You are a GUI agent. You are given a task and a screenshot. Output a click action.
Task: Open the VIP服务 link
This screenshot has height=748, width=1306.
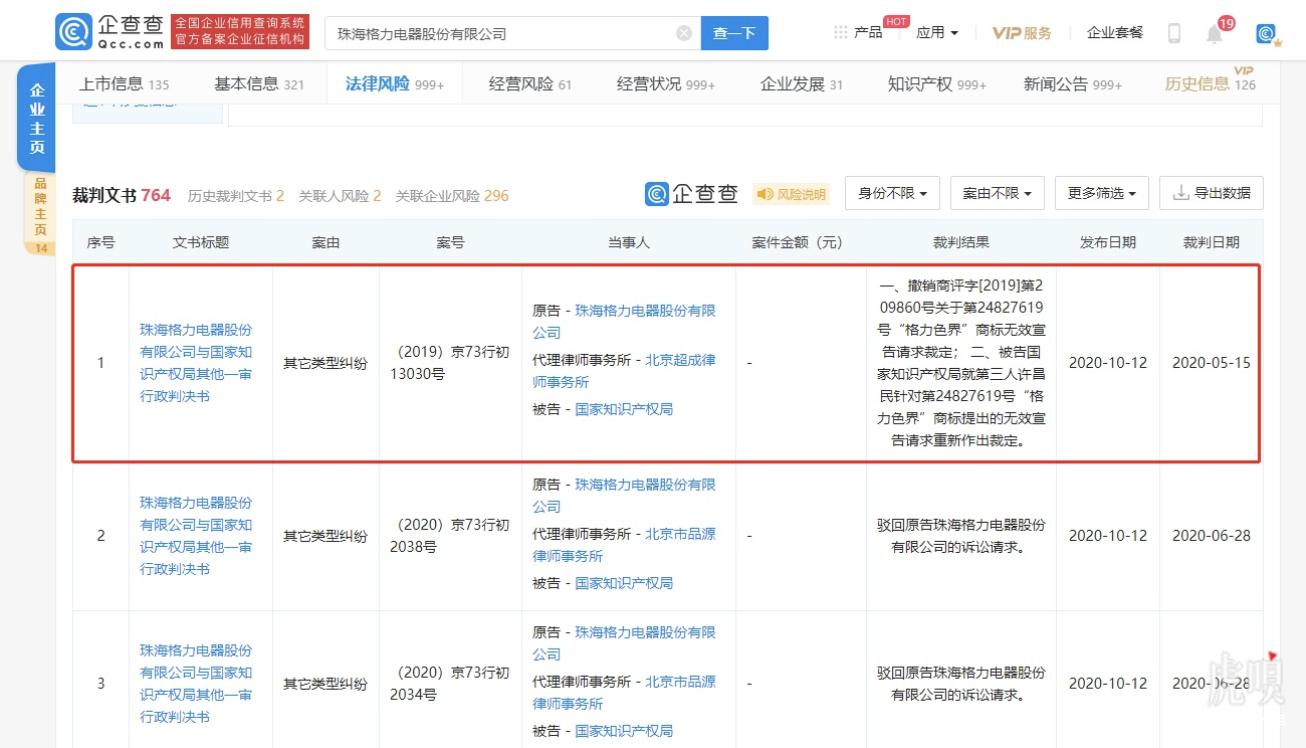click(x=1021, y=33)
